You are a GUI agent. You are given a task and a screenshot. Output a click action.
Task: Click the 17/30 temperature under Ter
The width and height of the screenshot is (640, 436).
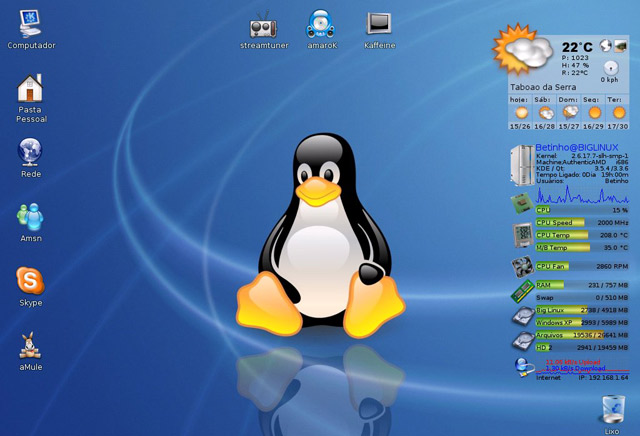(618, 127)
